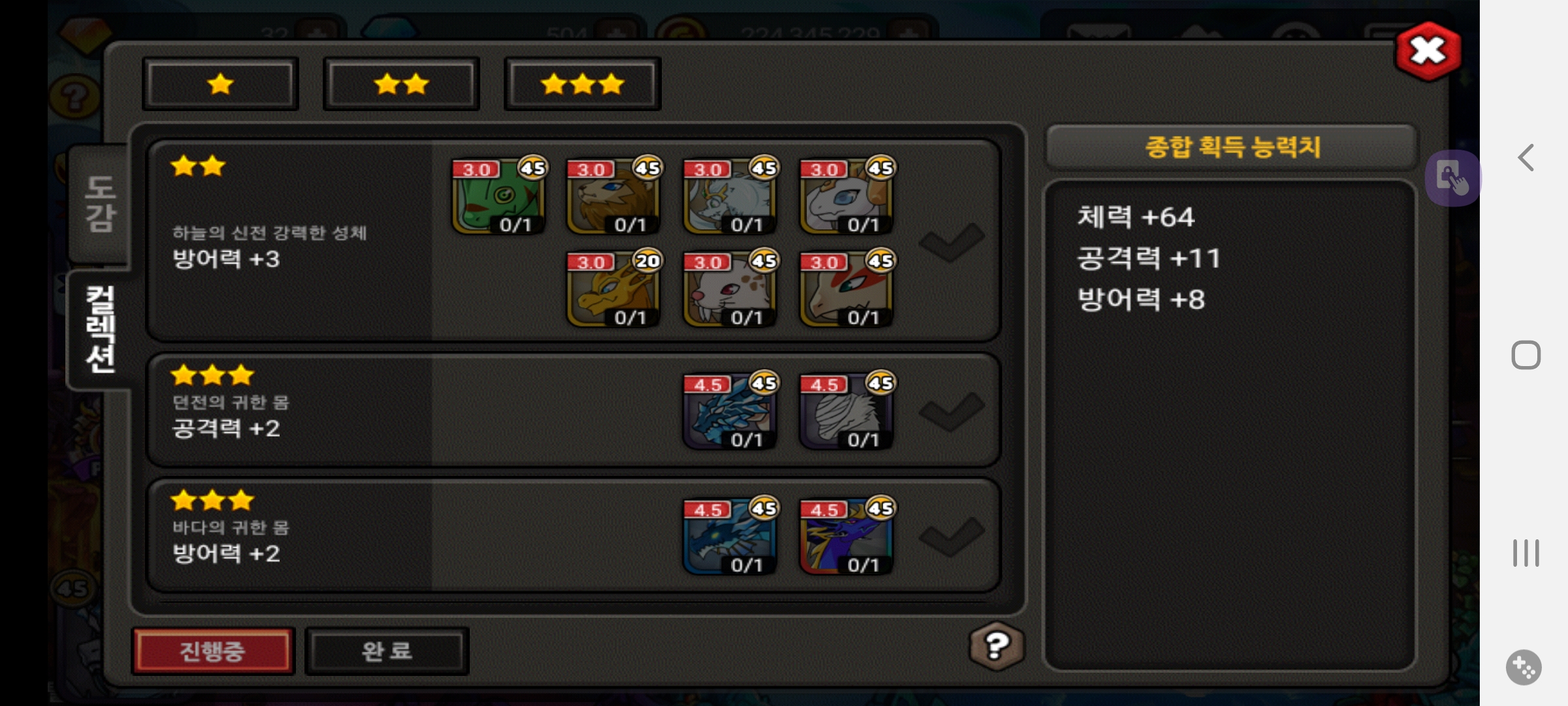This screenshot has height=706, width=1568.
Task: Toggle checkmark for 바다의 귀한 몸 set
Action: coord(951,537)
